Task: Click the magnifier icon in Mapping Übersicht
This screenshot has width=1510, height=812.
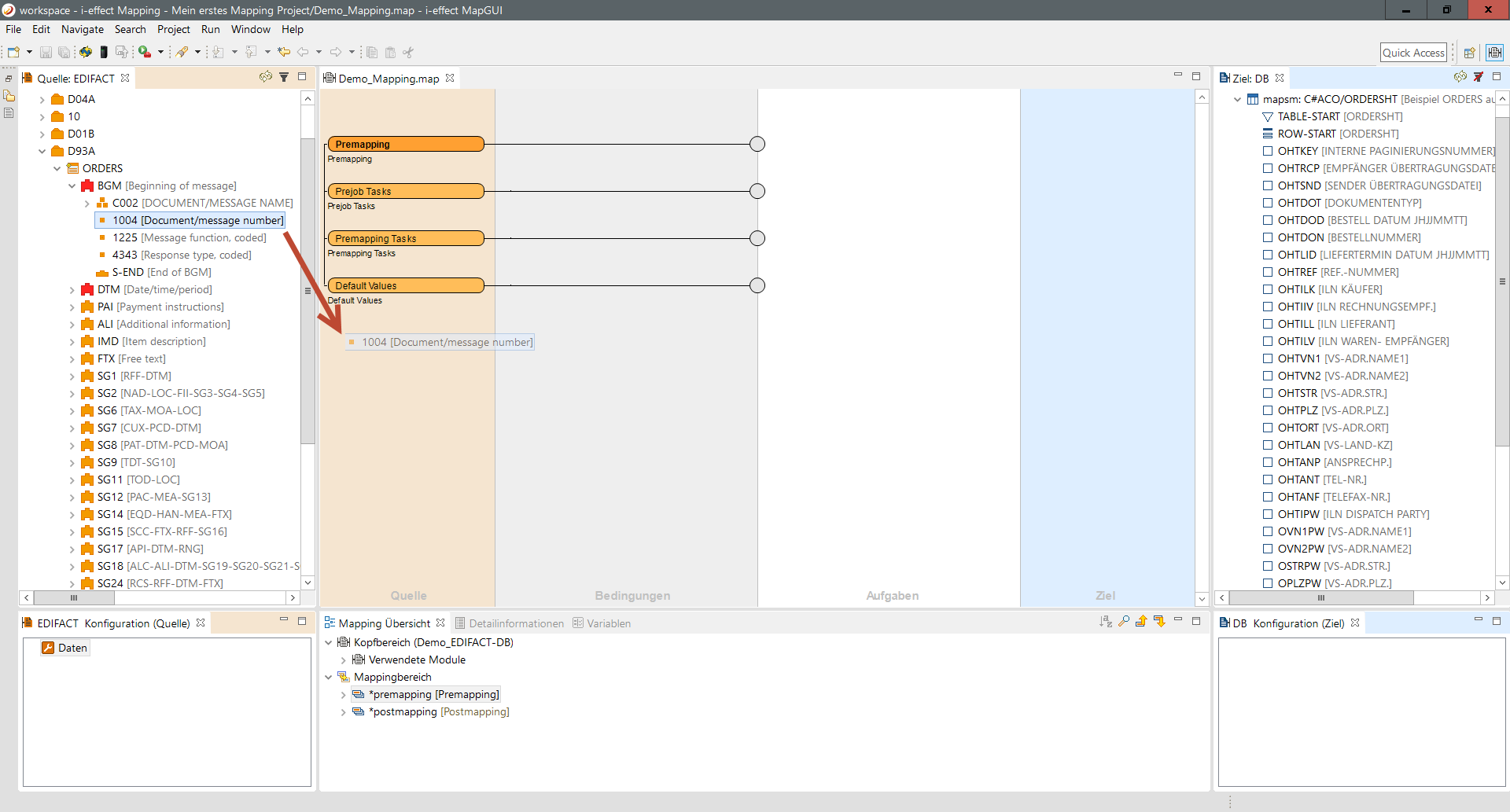Action: pyautogui.click(x=1124, y=622)
